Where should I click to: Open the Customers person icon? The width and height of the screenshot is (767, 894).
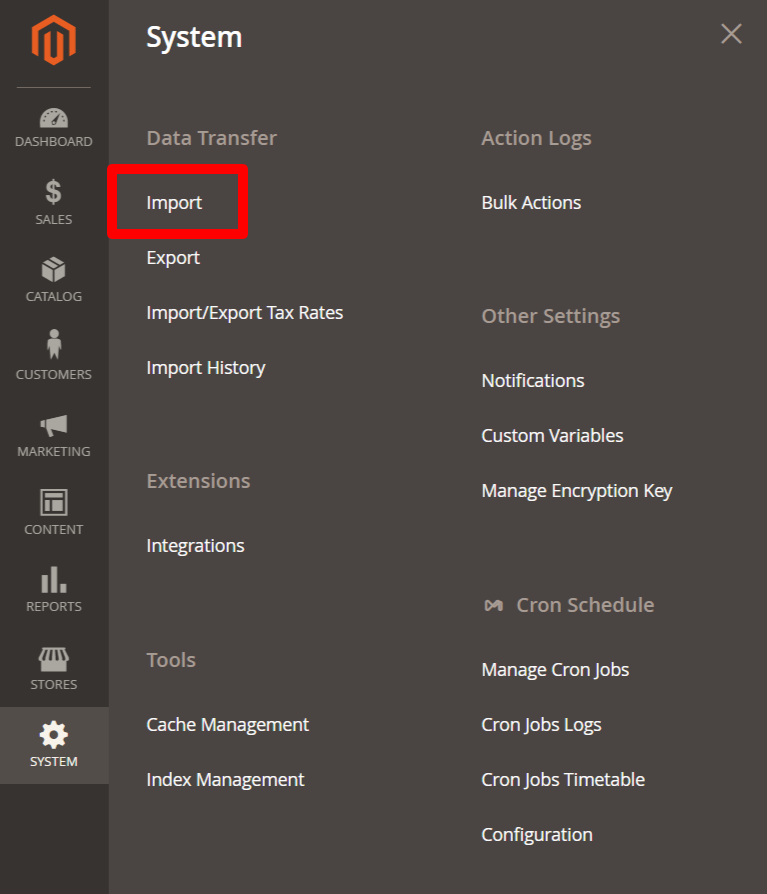tap(54, 344)
